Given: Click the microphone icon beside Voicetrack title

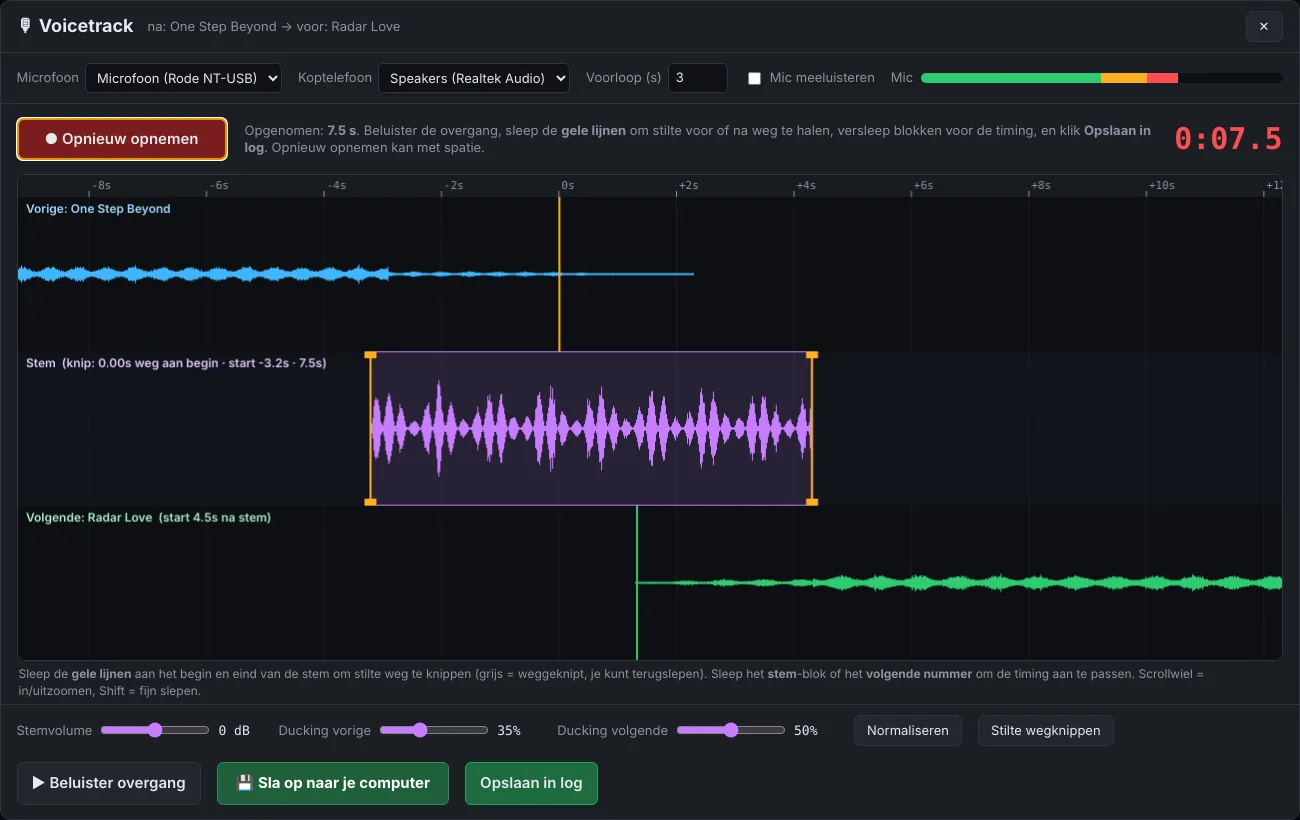Looking at the screenshot, I should [x=25, y=26].
